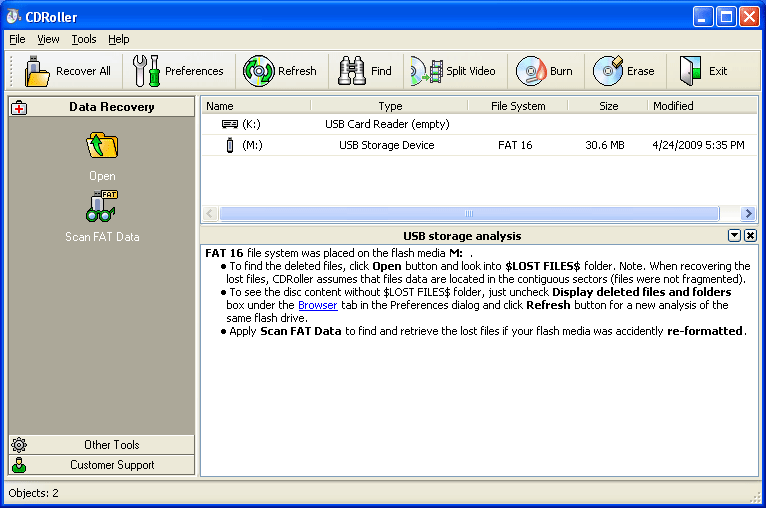Close the USB storage analysis pane
Image resolution: width=766 pixels, height=508 pixels.
tap(750, 236)
